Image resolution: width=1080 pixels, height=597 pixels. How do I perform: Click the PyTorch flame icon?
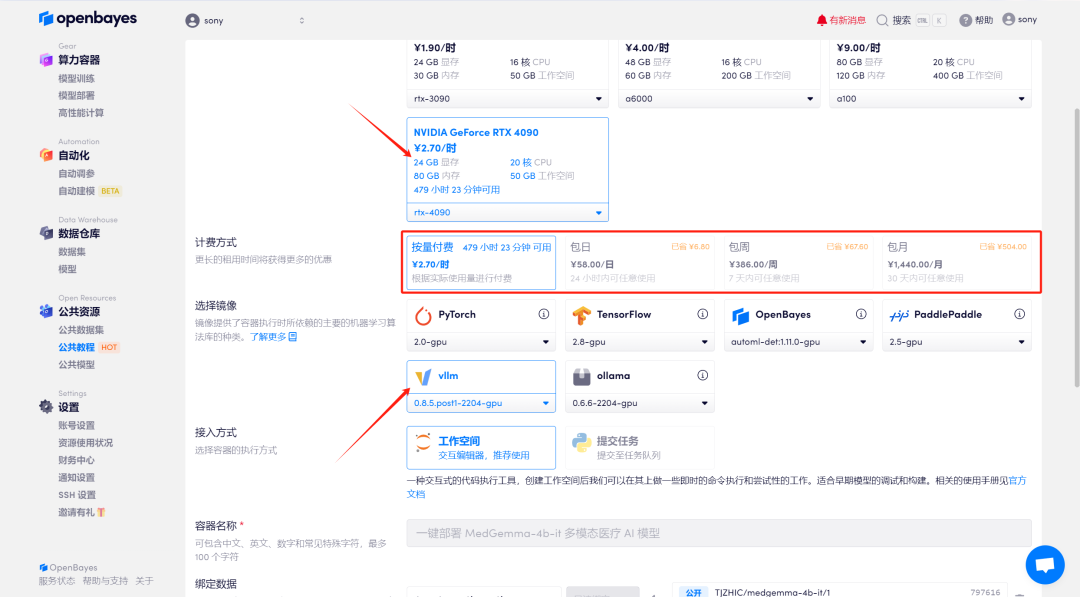(x=423, y=315)
